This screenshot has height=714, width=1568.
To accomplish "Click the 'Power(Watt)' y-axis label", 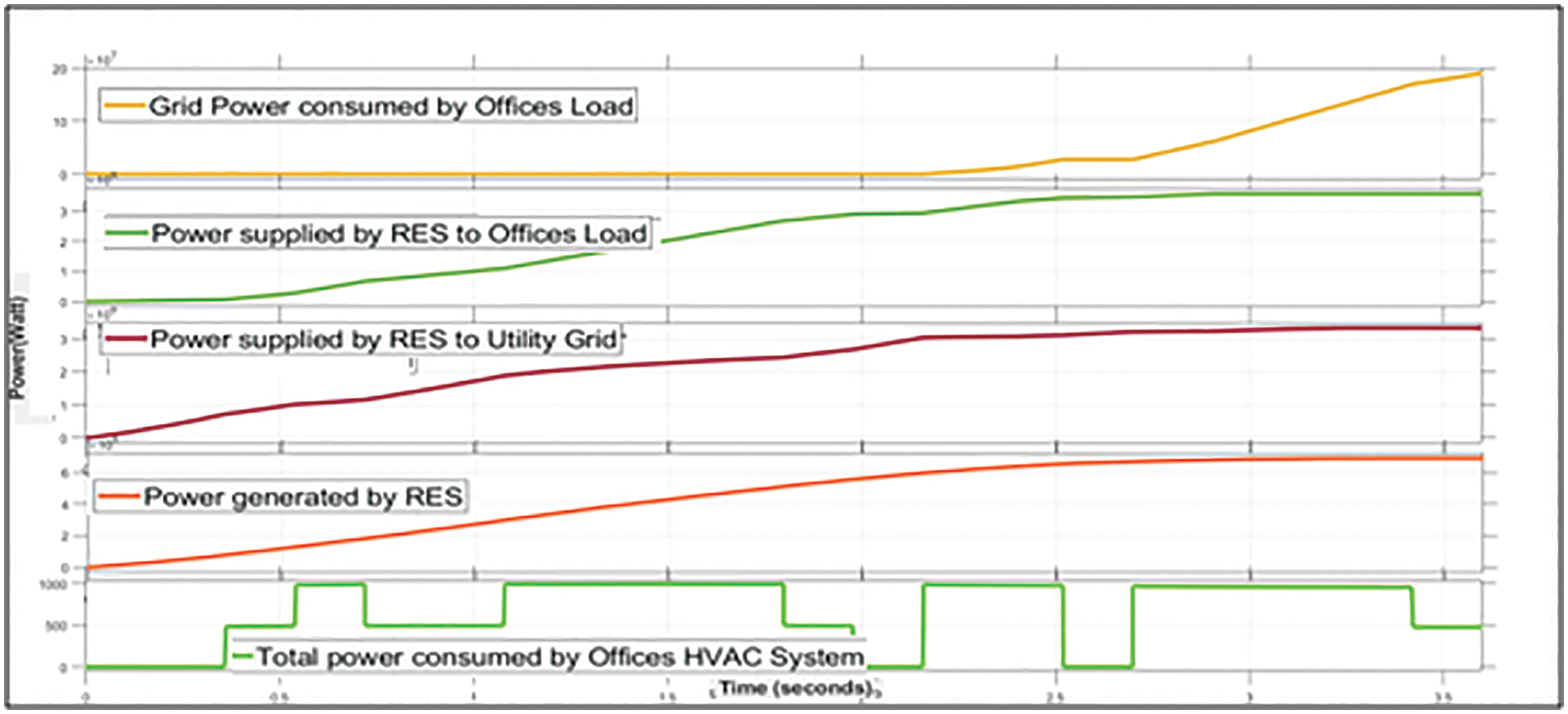I will (18, 348).
